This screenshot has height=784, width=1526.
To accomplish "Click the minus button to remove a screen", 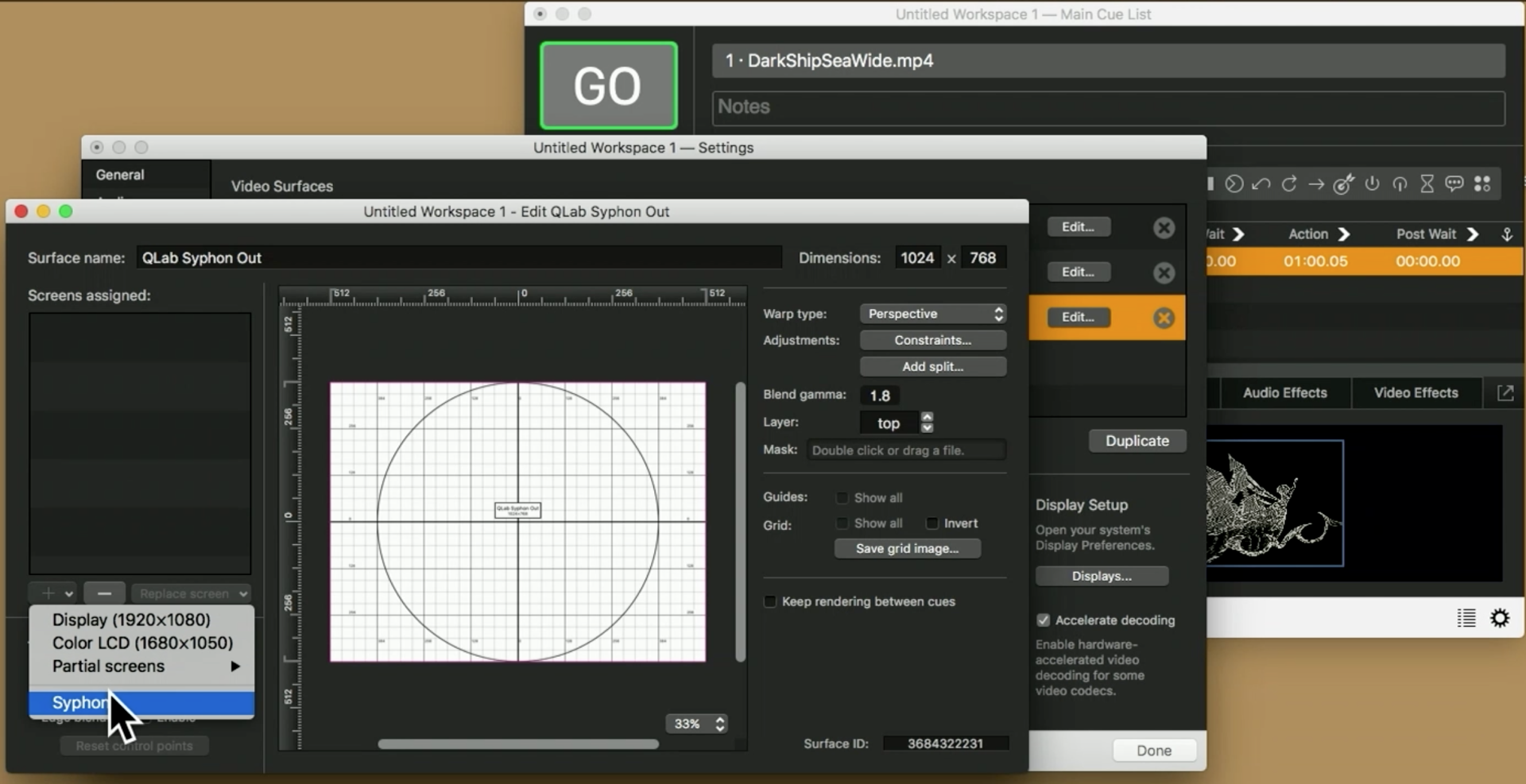I will [104, 593].
